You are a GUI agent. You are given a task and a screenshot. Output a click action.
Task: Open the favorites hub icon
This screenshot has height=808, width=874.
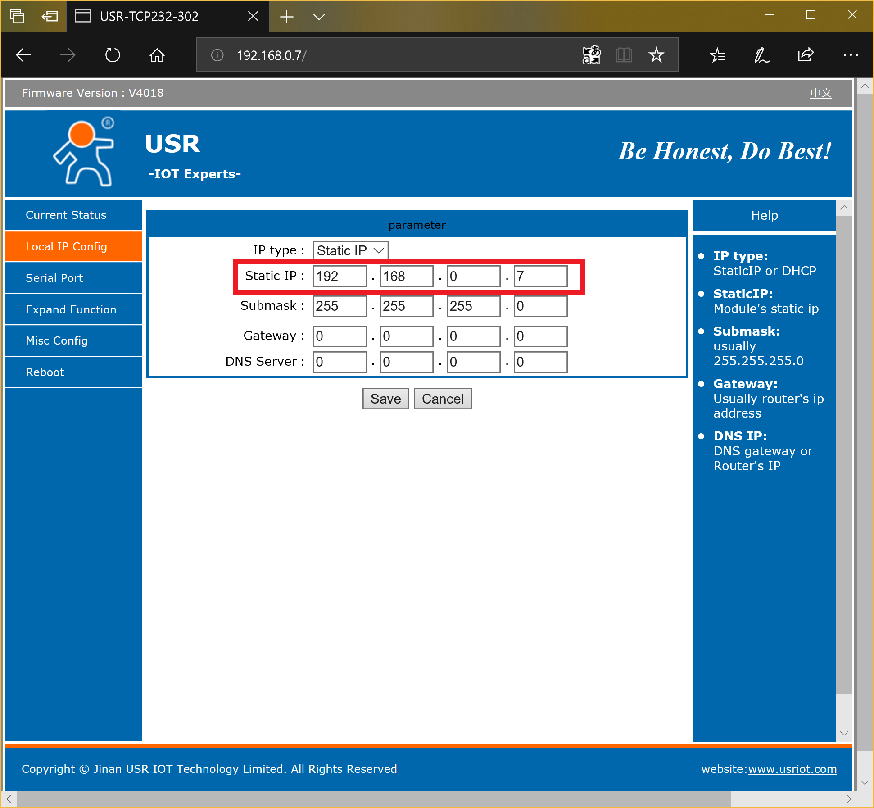pyautogui.click(x=717, y=55)
